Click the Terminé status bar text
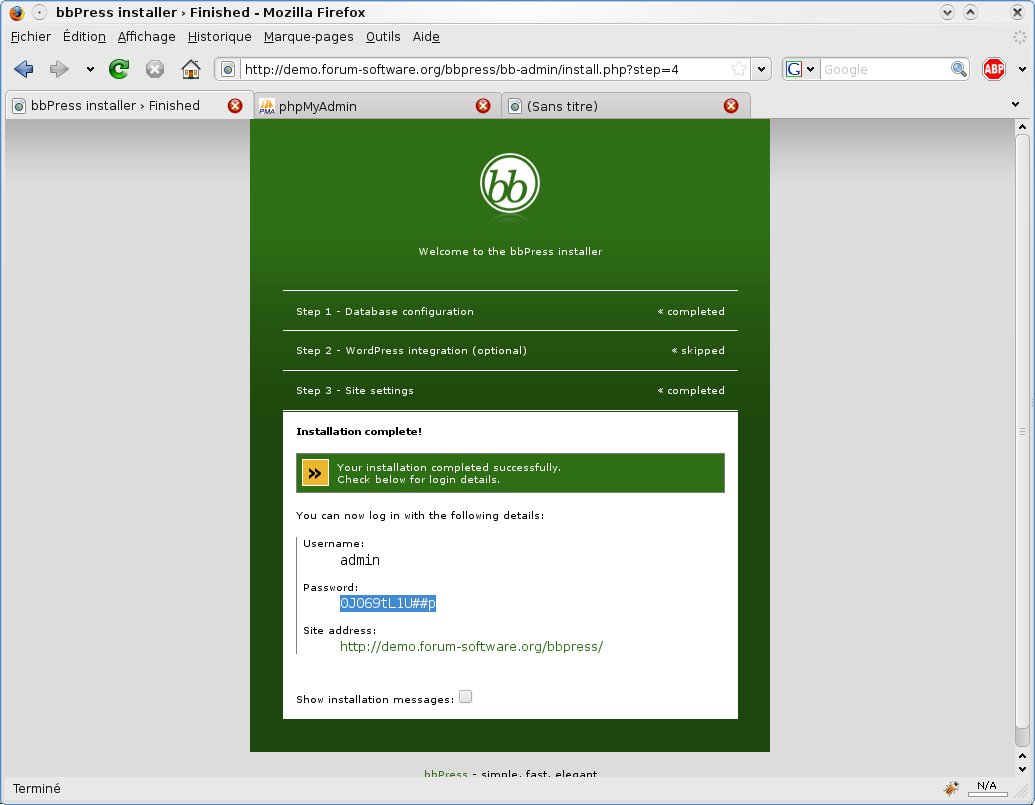 pos(36,789)
